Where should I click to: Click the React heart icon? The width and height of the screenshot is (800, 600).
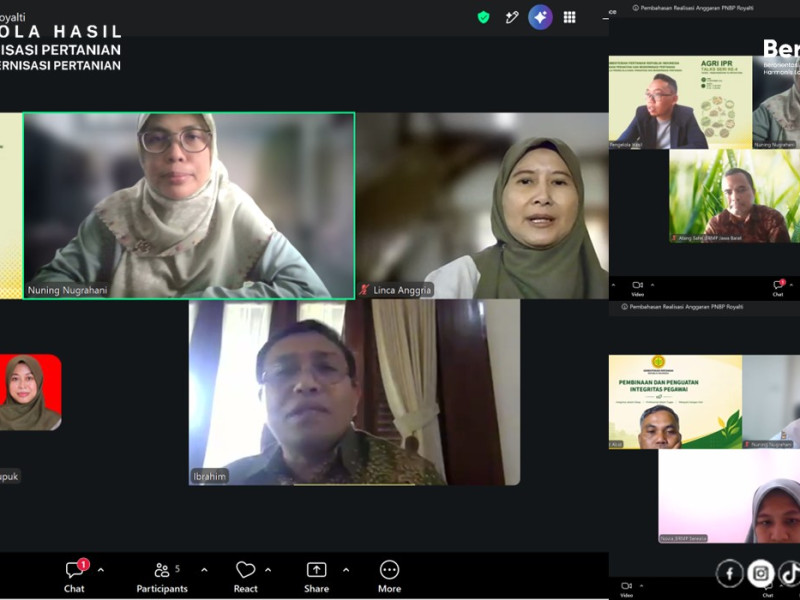(x=245, y=570)
